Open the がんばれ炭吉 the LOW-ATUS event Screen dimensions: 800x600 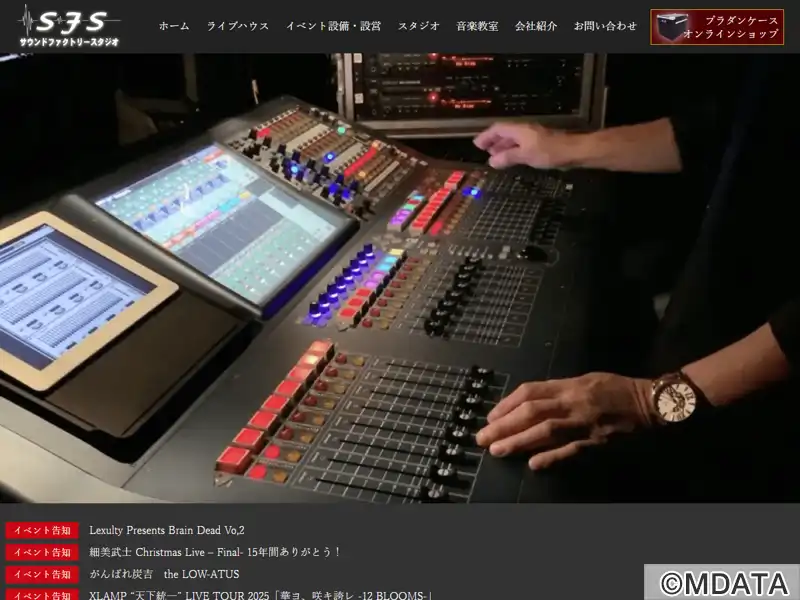[164, 574]
